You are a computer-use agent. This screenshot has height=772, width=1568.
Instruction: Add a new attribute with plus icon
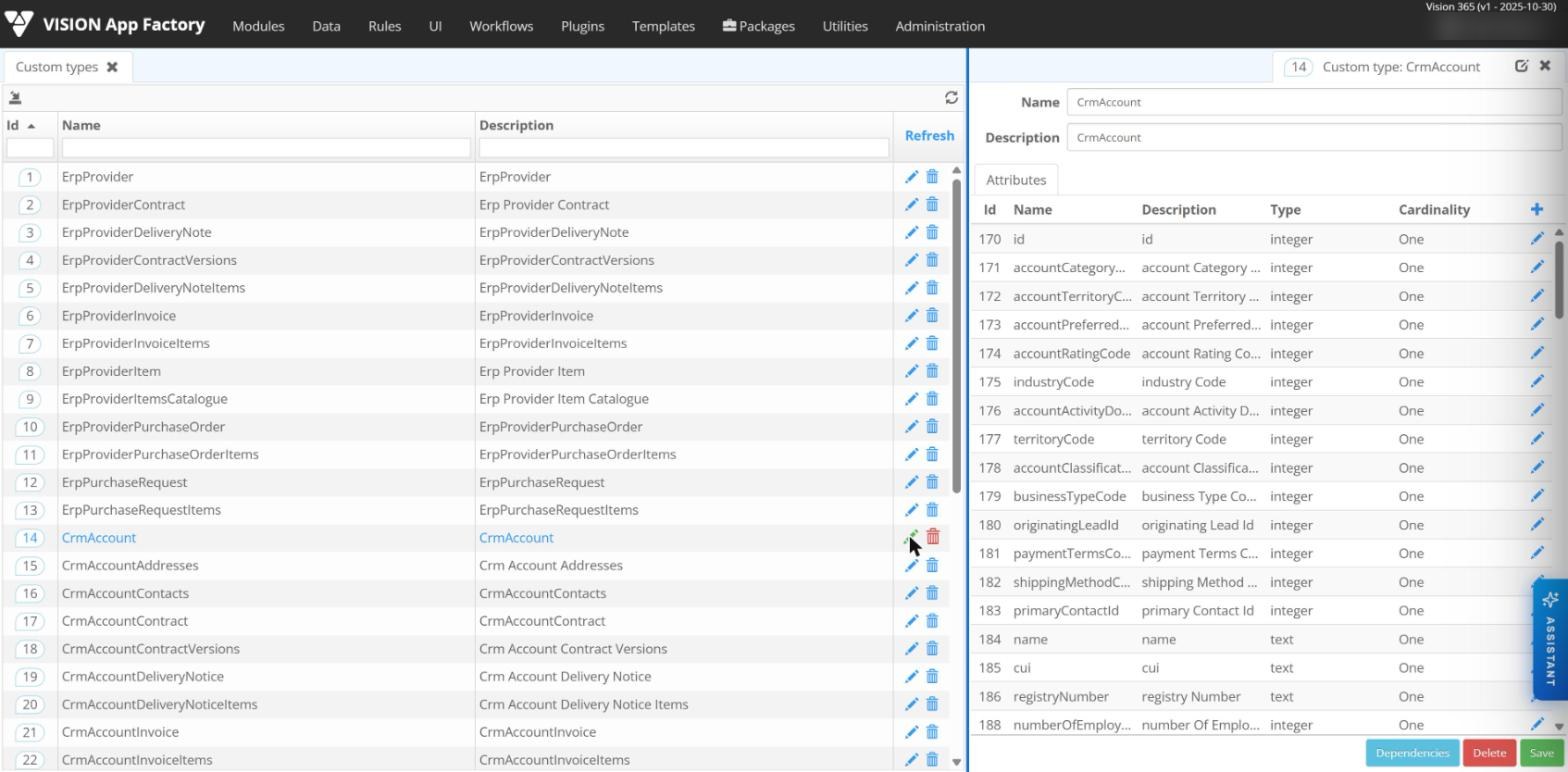[x=1536, y=209]
